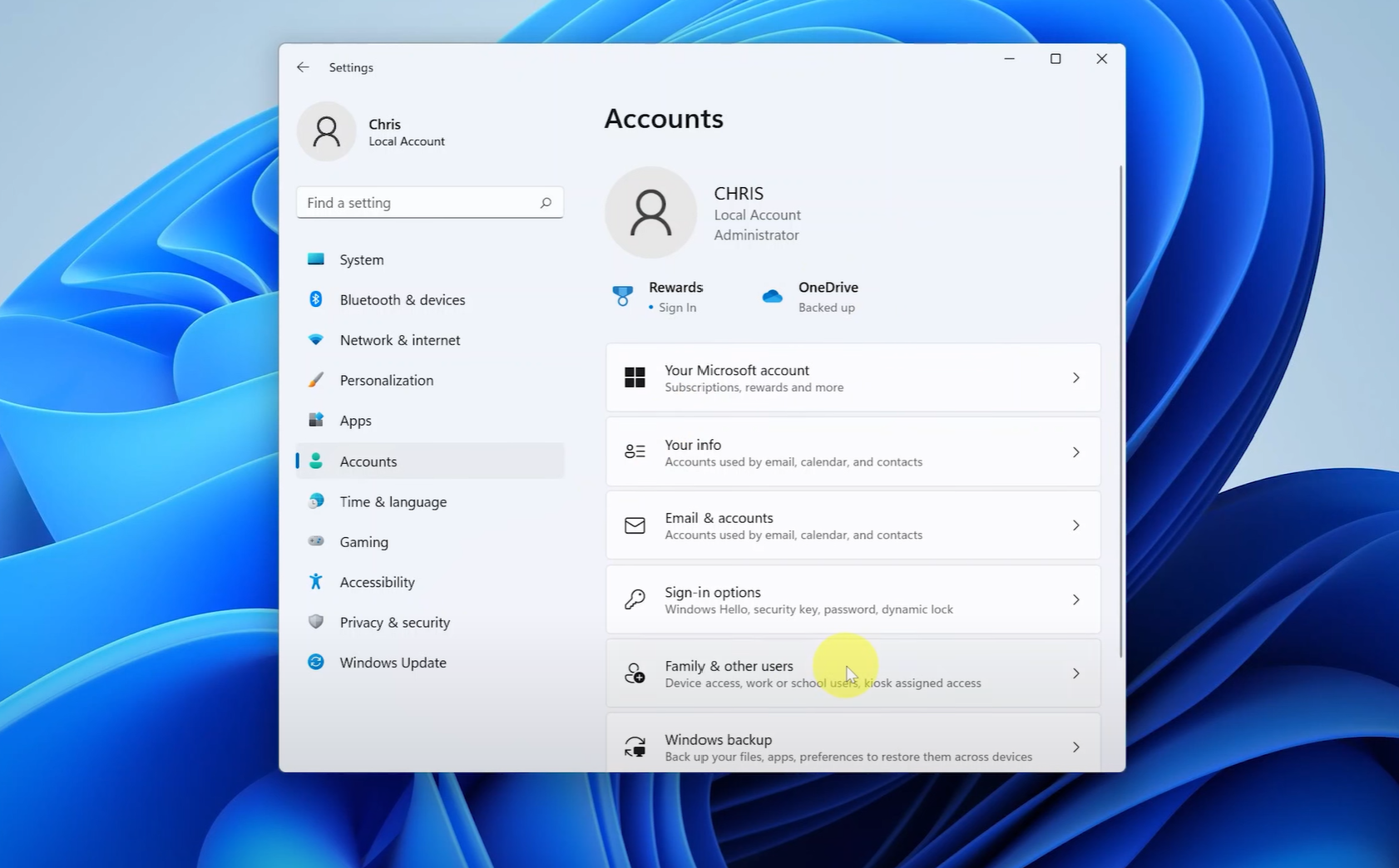The height and width of the screenshot is (868, 1399).
Task: Click the search magnifier icon
Action: (546, 203)
